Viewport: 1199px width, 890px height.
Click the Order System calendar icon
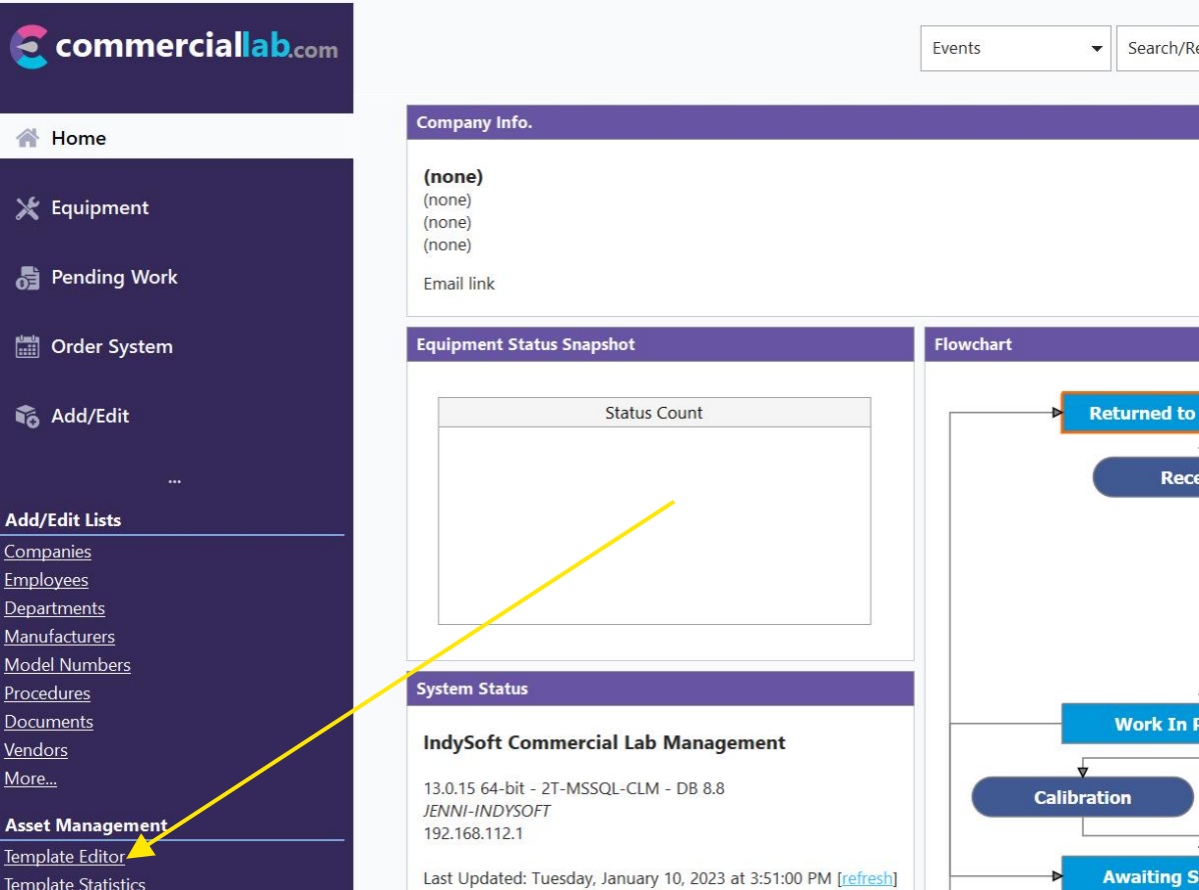27,347
